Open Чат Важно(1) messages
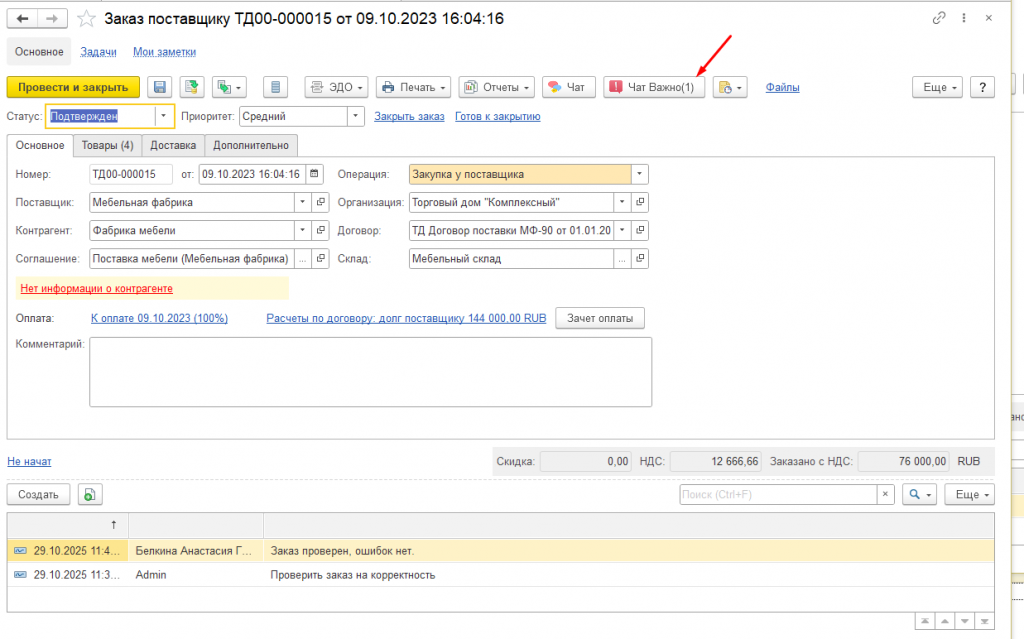 click(x=654, y=87)
